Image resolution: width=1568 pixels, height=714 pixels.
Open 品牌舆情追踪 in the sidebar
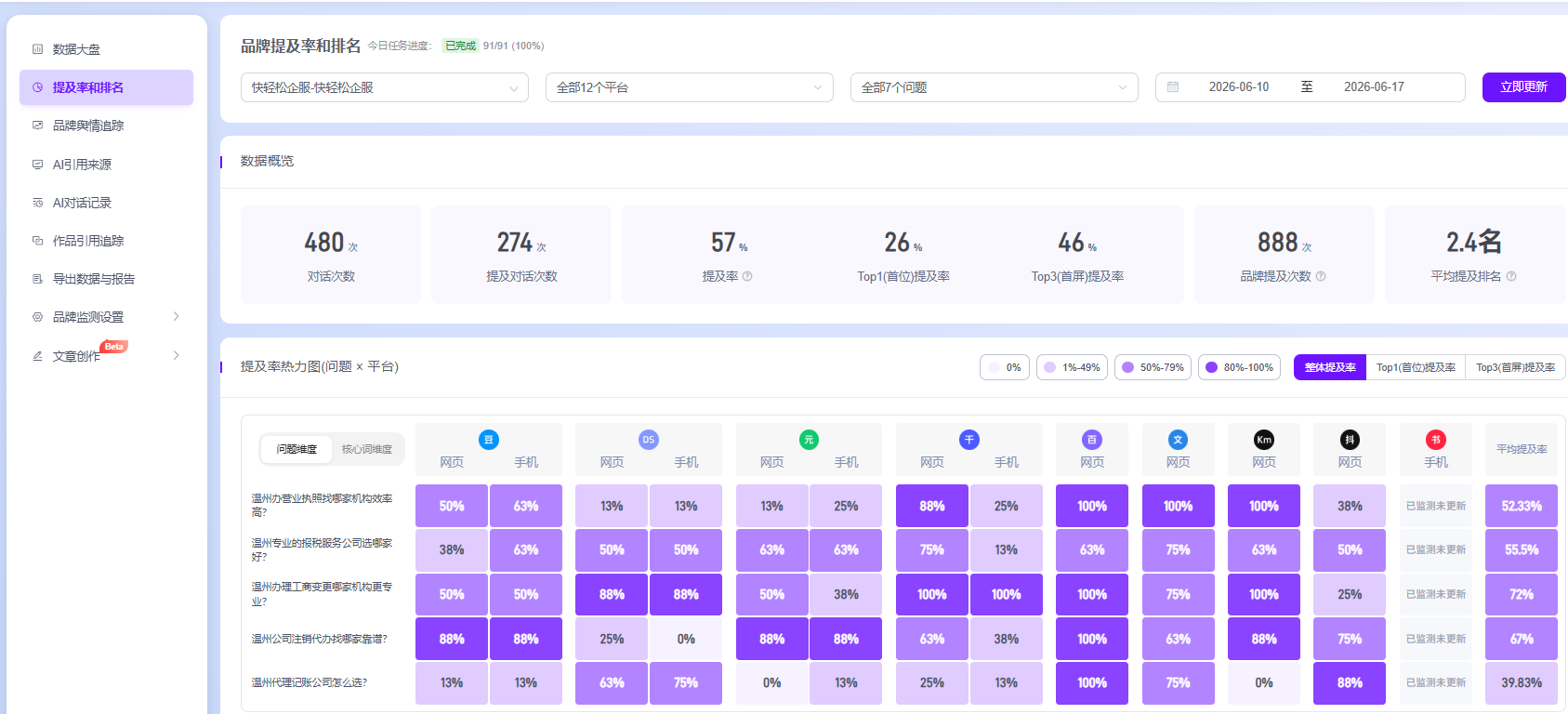[x=106, y=126]
